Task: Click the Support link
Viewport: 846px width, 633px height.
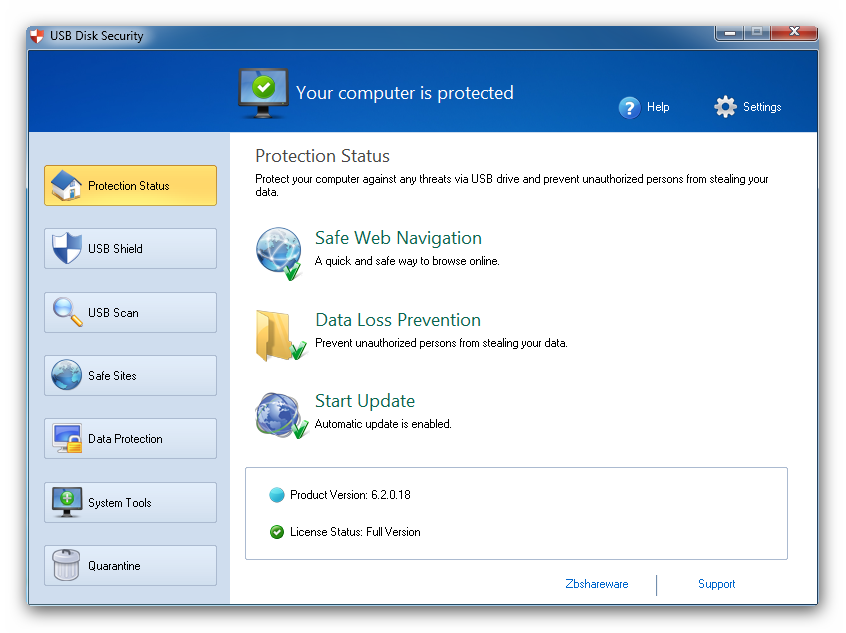Action: [x=717, y=584]
